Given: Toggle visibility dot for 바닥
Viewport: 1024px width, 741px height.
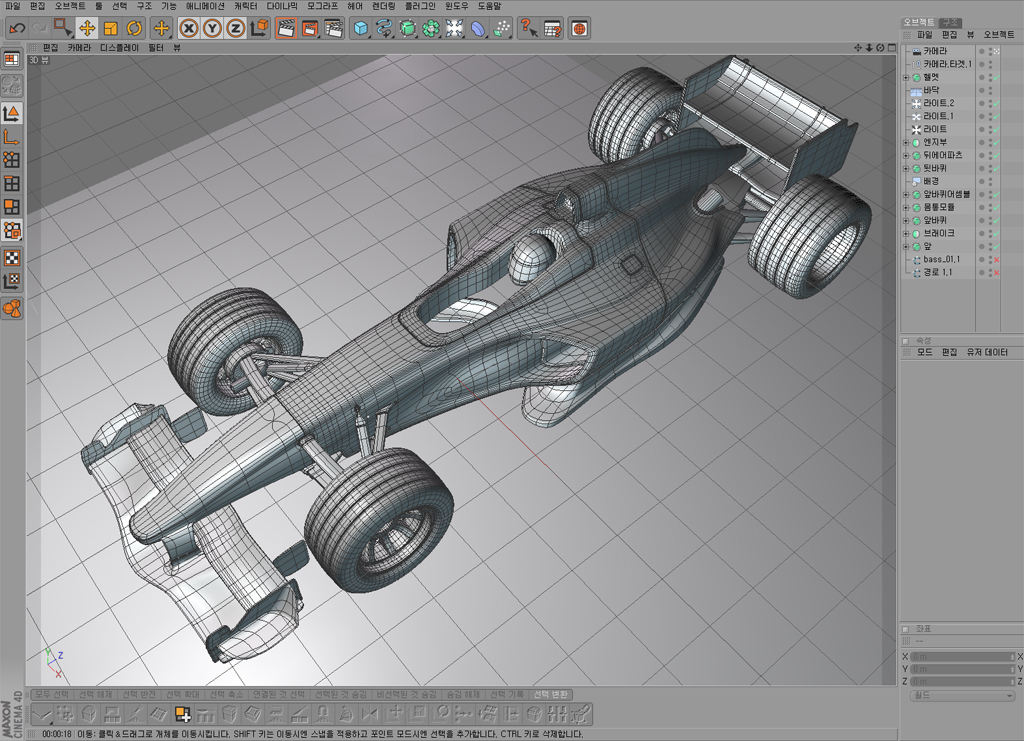Looking at the screenshot, I should click(981, 91).
